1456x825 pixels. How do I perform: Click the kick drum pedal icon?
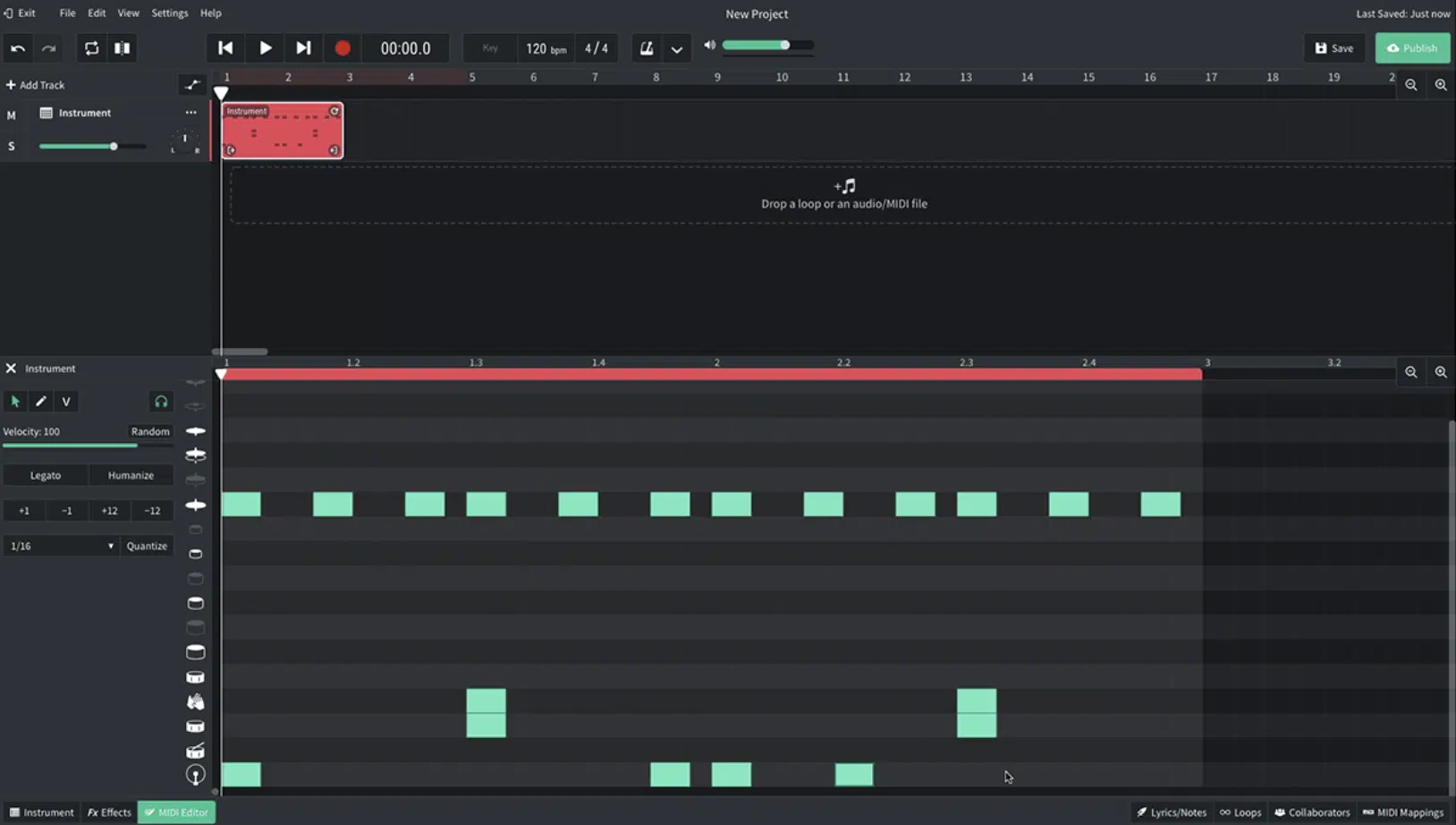click(195, 775)
